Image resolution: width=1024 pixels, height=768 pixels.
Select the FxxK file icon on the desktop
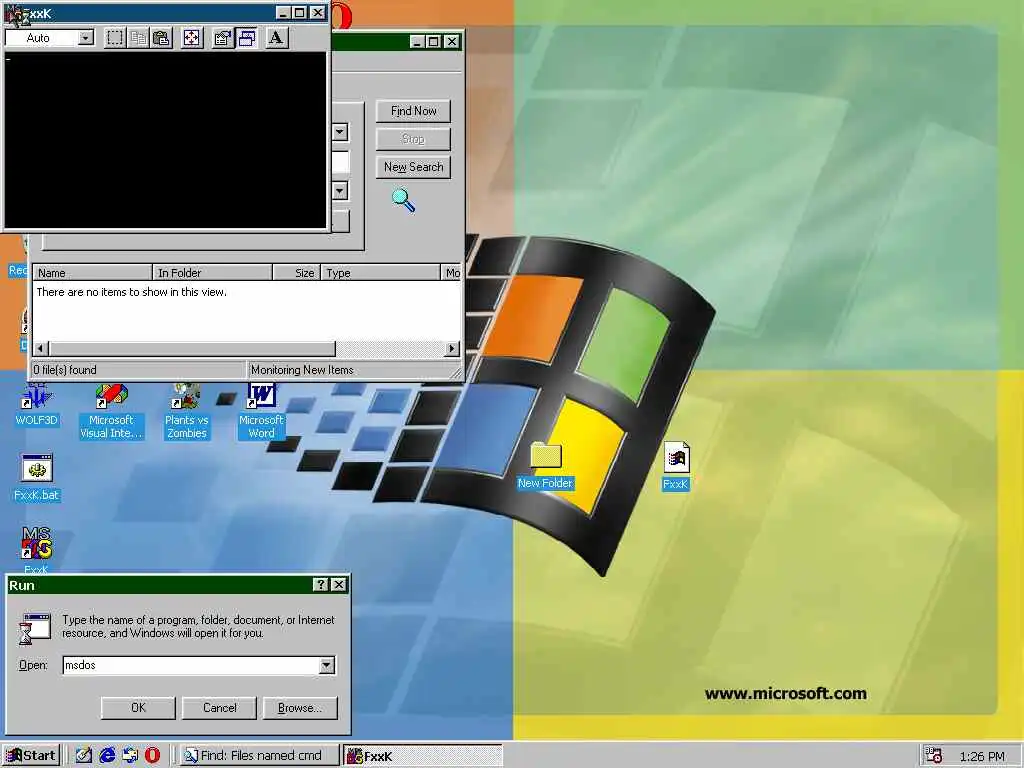click(x=676, y=466)
